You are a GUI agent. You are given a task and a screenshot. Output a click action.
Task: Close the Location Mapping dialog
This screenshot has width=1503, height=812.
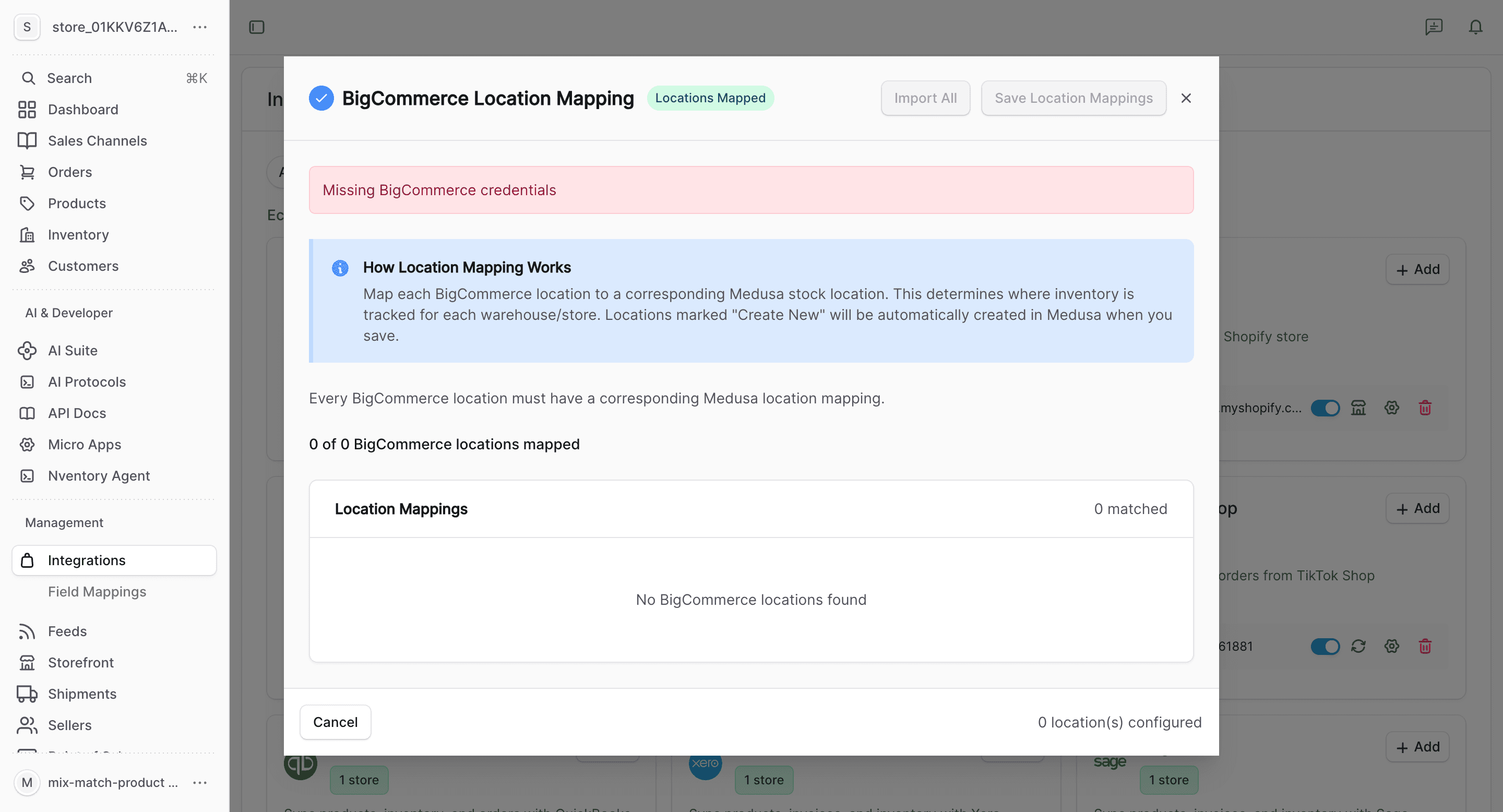[x=1186, y=98]
